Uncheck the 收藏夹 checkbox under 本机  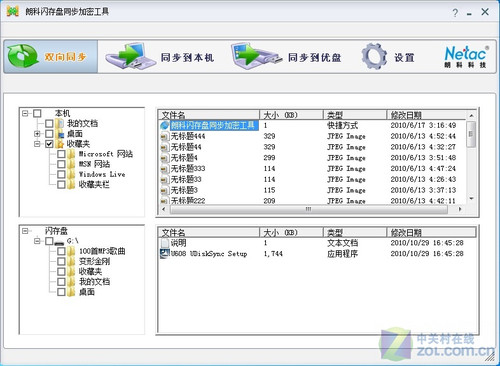(x=49, y=144)
